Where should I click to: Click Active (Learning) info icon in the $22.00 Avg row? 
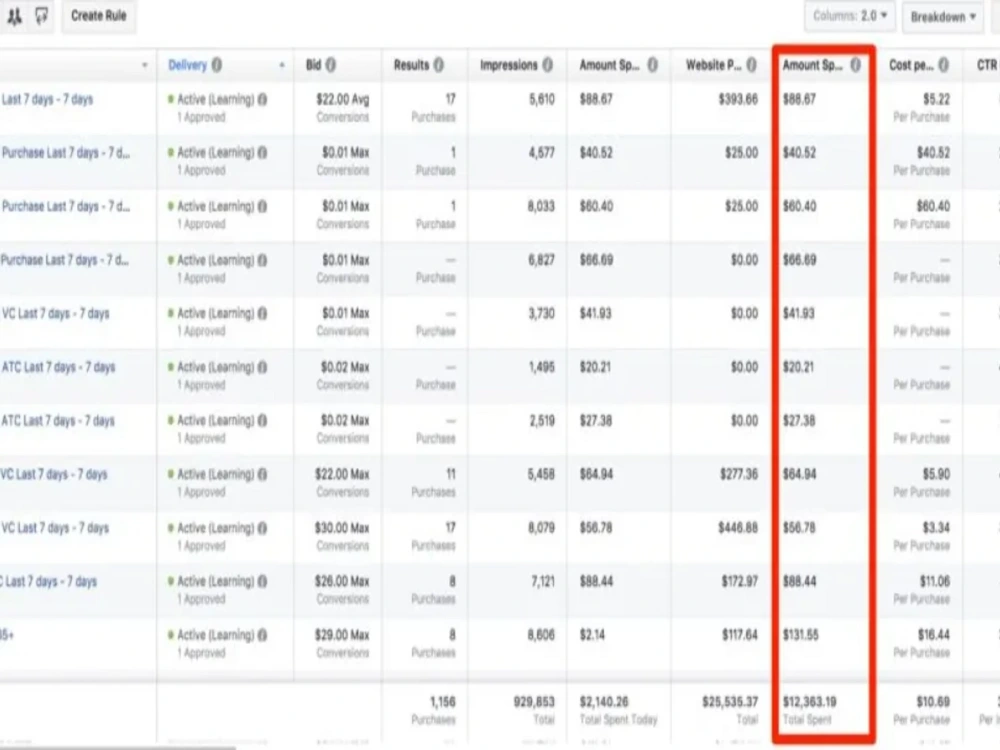(x=262, y=99)
